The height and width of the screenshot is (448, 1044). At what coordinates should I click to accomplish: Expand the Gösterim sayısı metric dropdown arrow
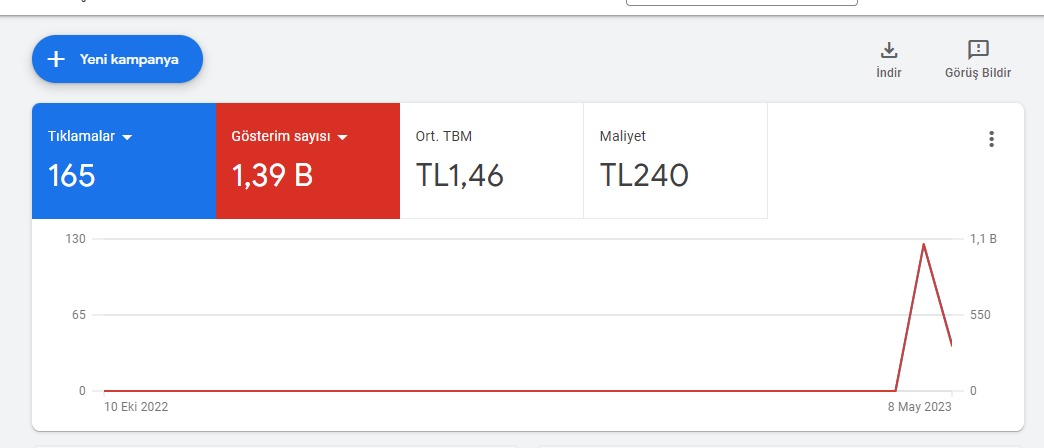(x=342, y=137)
